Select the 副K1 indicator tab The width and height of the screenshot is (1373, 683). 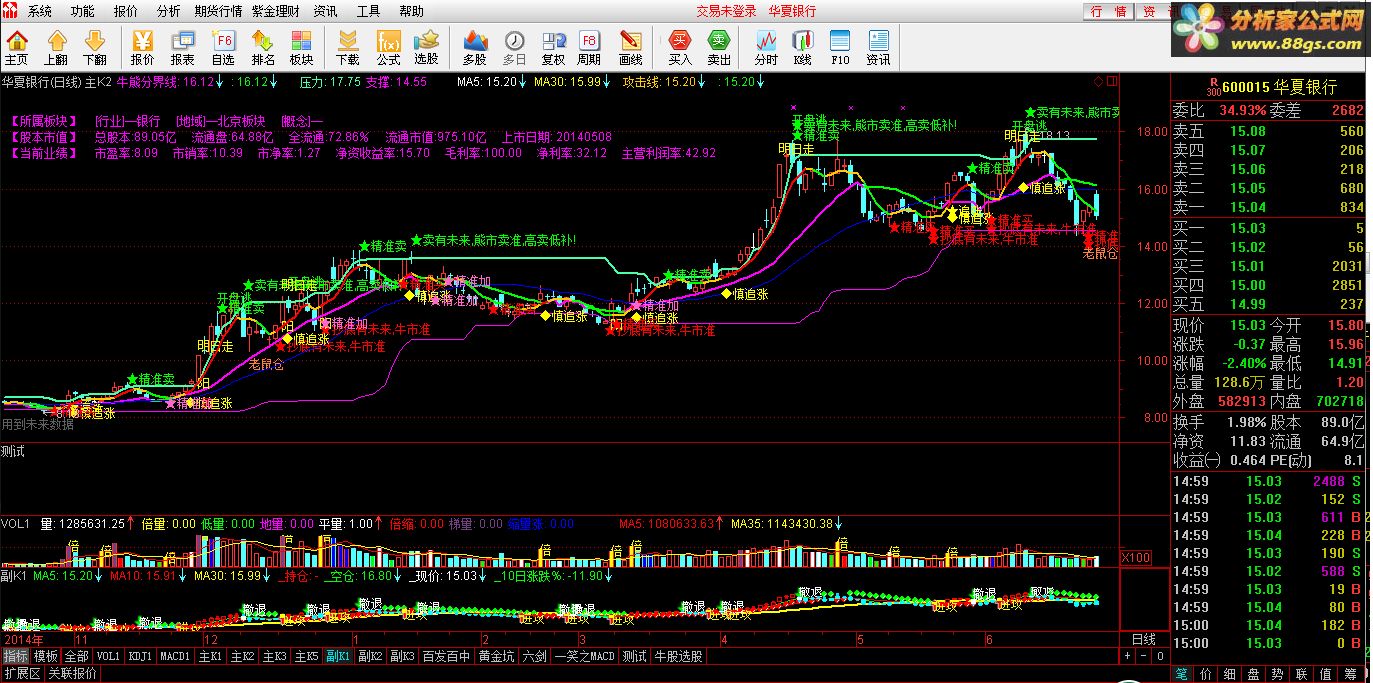[338, 657]
